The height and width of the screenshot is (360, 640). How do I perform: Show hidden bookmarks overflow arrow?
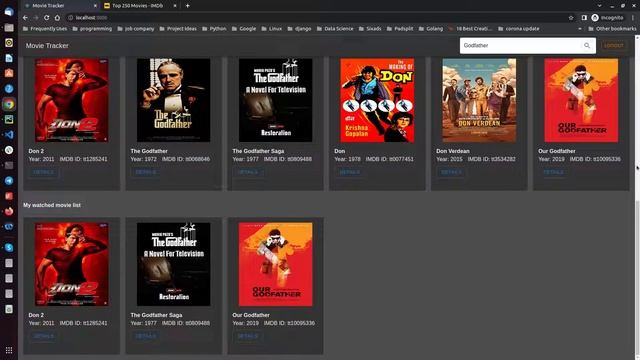[580, 29]
